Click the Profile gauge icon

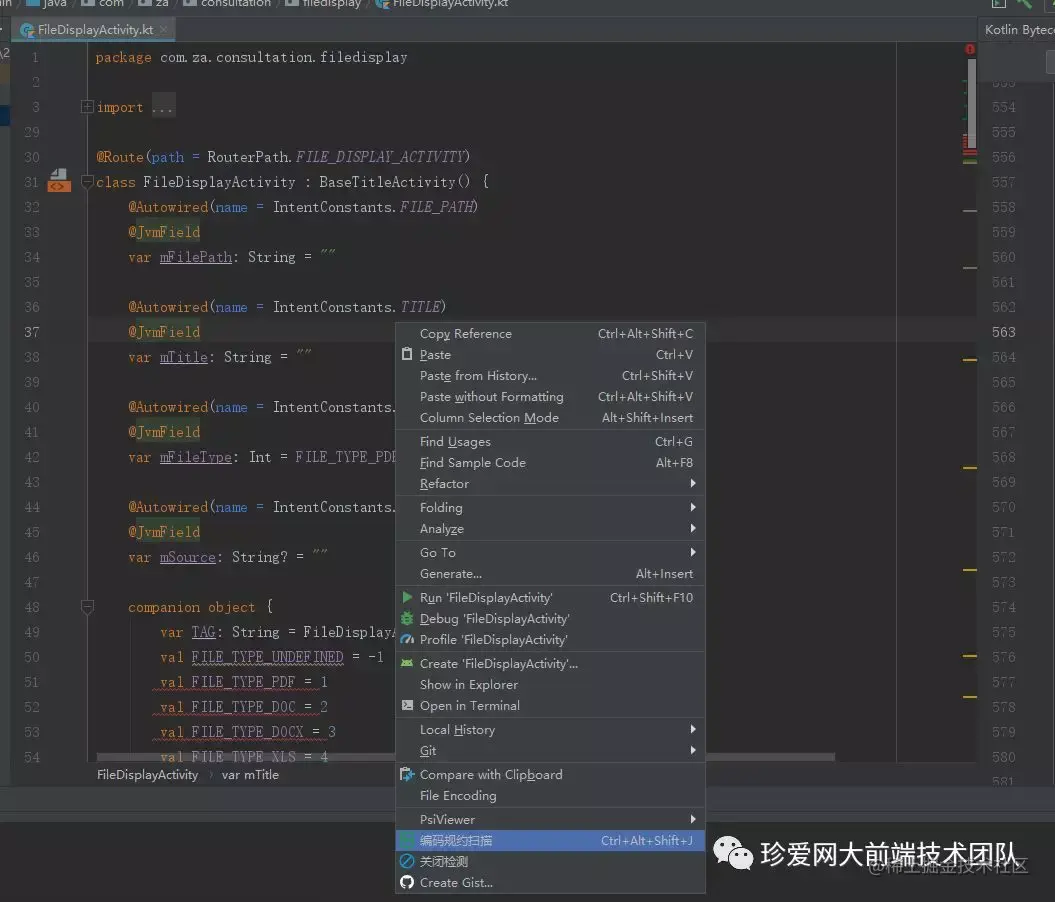click(406, 639)
